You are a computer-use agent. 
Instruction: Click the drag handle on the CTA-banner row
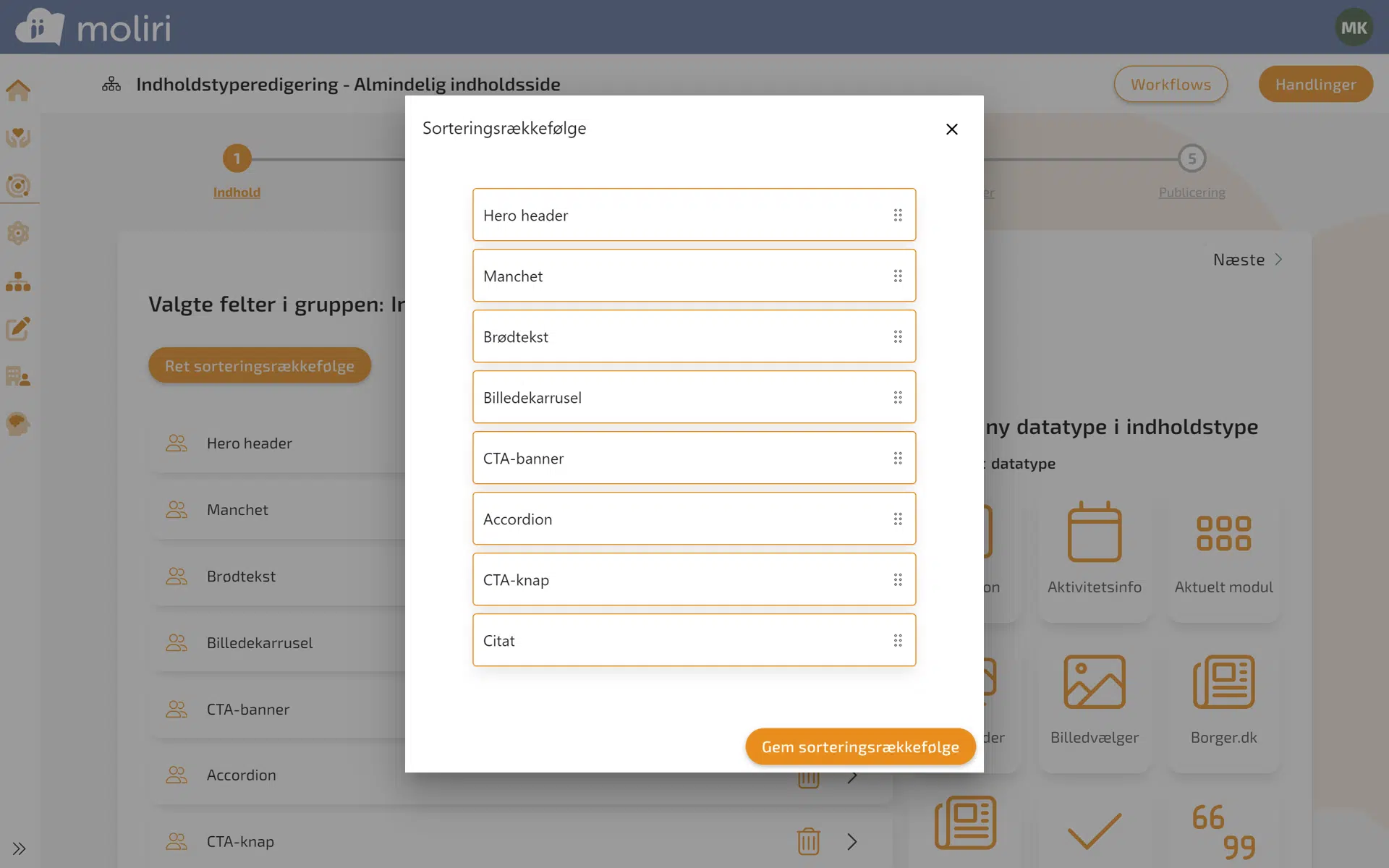coord(897,459)
